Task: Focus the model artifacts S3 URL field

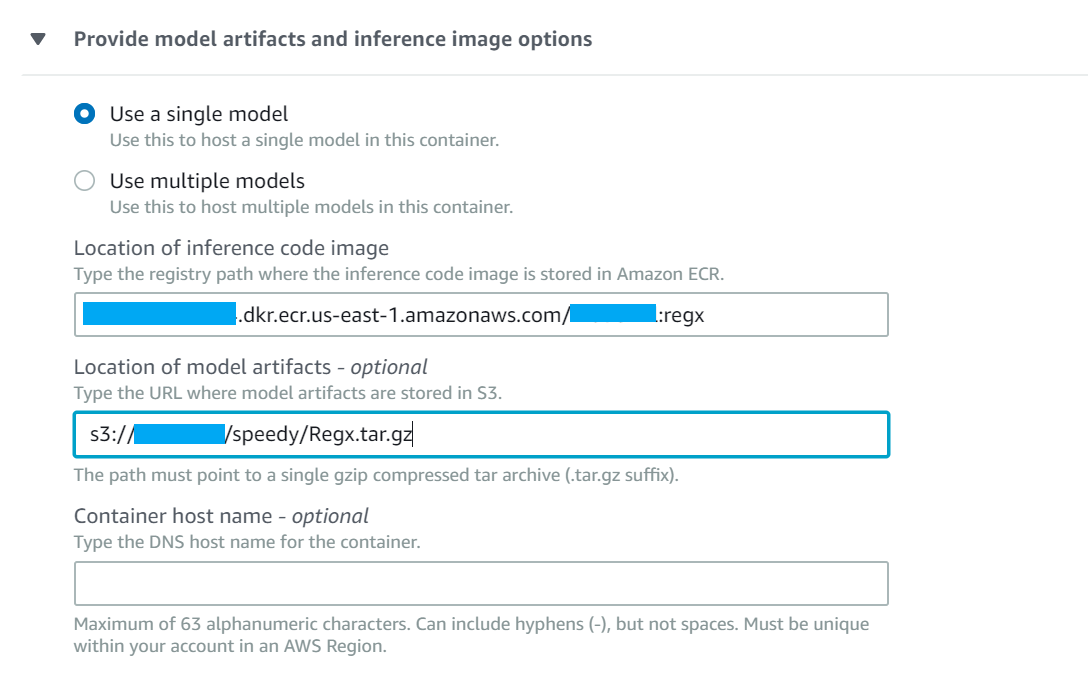Action: 481,435
